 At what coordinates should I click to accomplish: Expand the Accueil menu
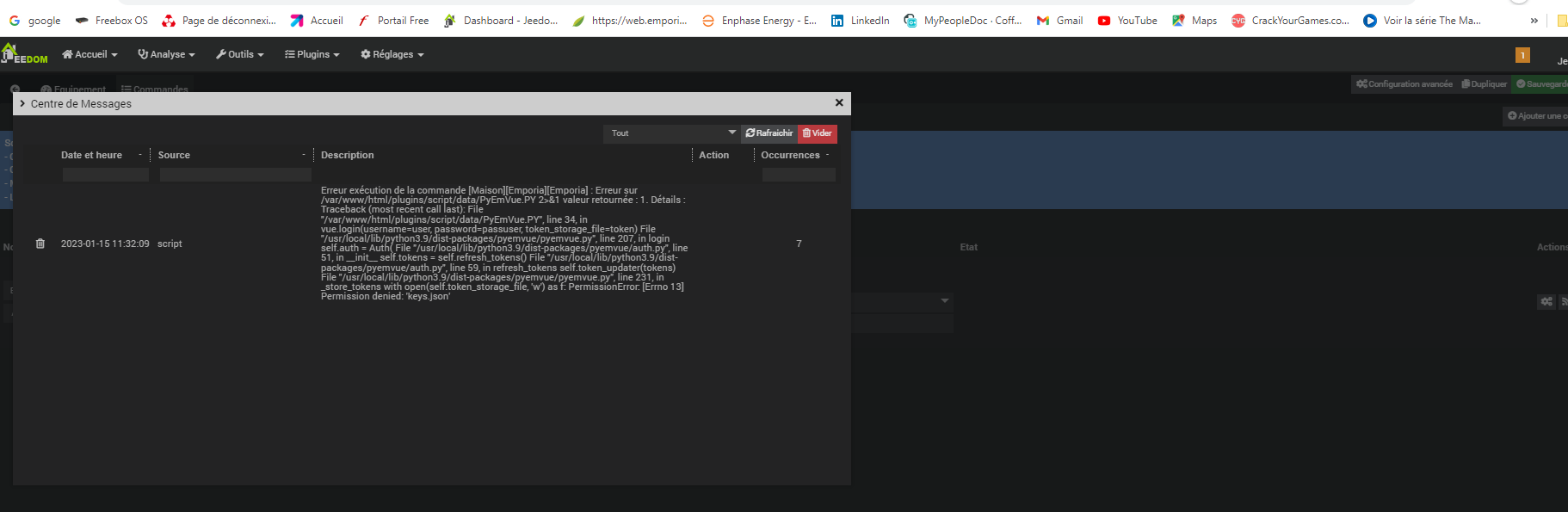click(90, 54)
